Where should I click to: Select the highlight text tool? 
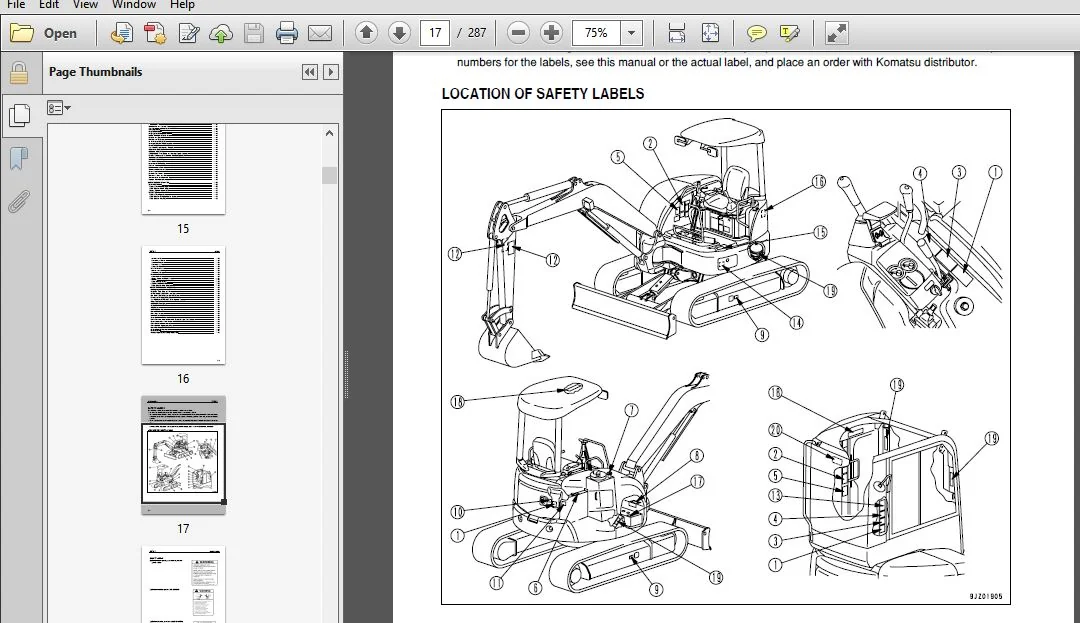[789, 33]
